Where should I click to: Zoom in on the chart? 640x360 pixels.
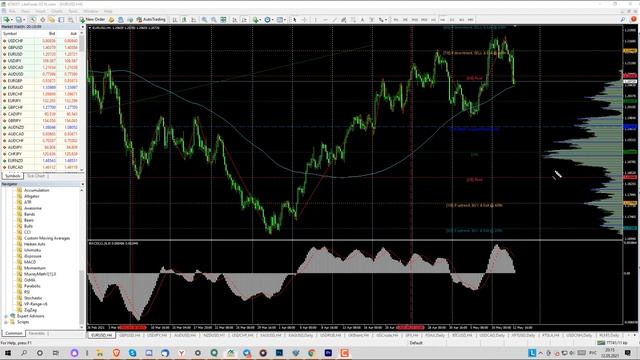click(204, 19)
